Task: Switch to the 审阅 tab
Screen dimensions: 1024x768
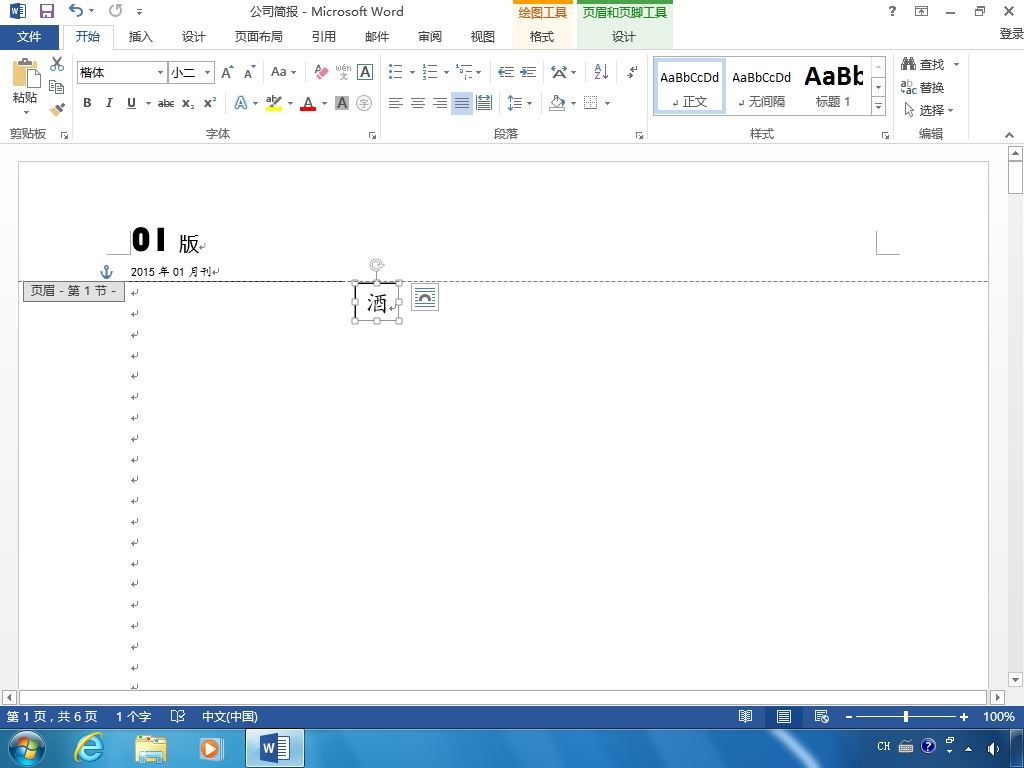Action: pos(430,37)
